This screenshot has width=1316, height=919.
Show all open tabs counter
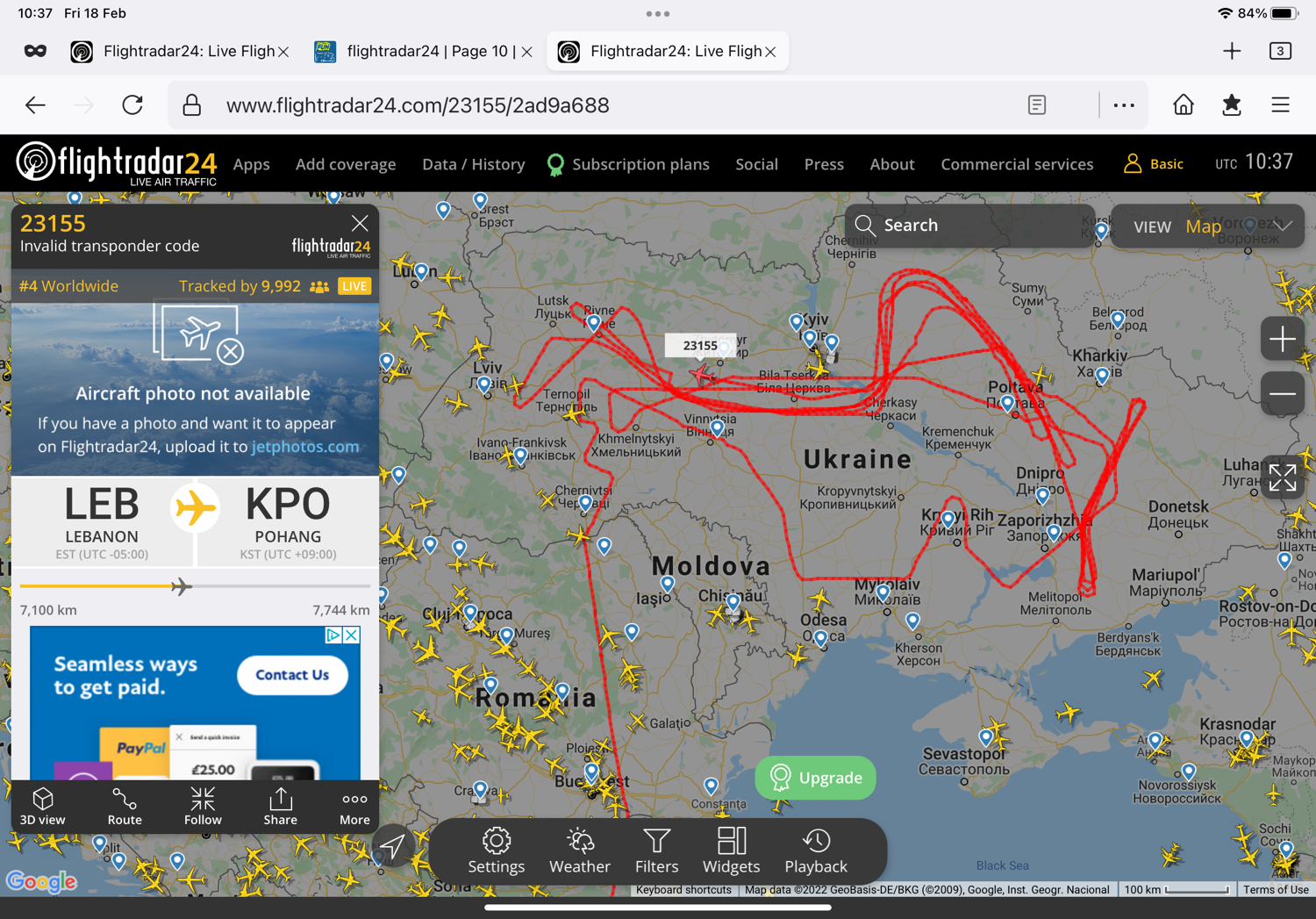pos(1280,51)
